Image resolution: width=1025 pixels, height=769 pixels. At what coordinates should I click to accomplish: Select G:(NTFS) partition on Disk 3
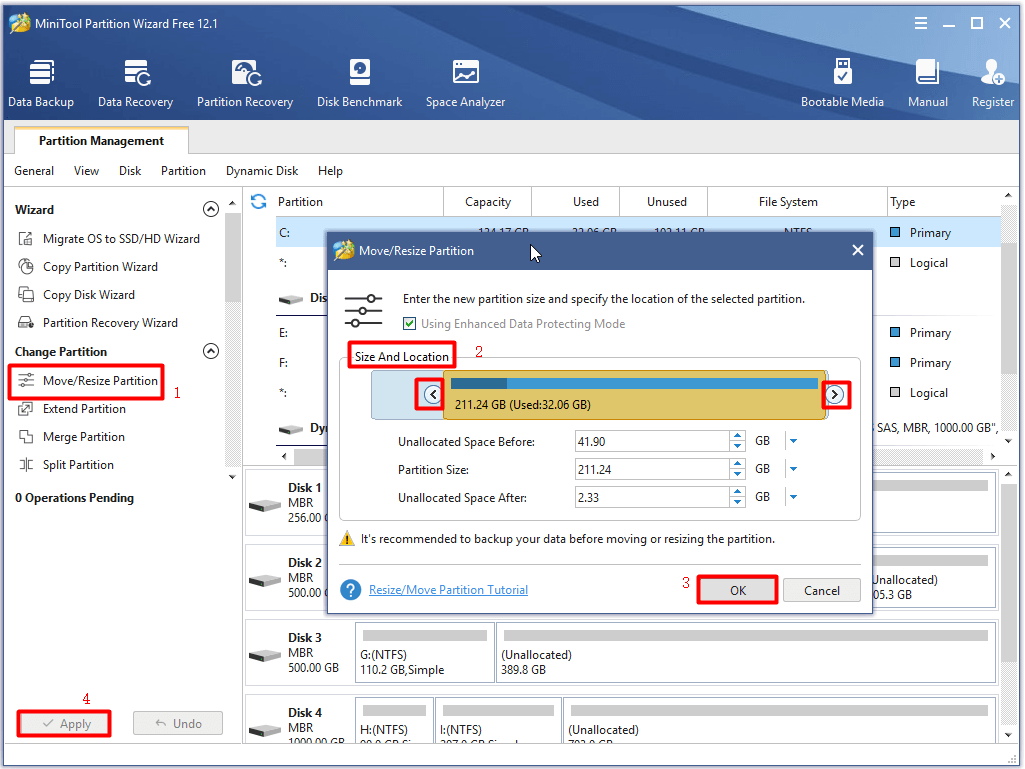(425, 653)
